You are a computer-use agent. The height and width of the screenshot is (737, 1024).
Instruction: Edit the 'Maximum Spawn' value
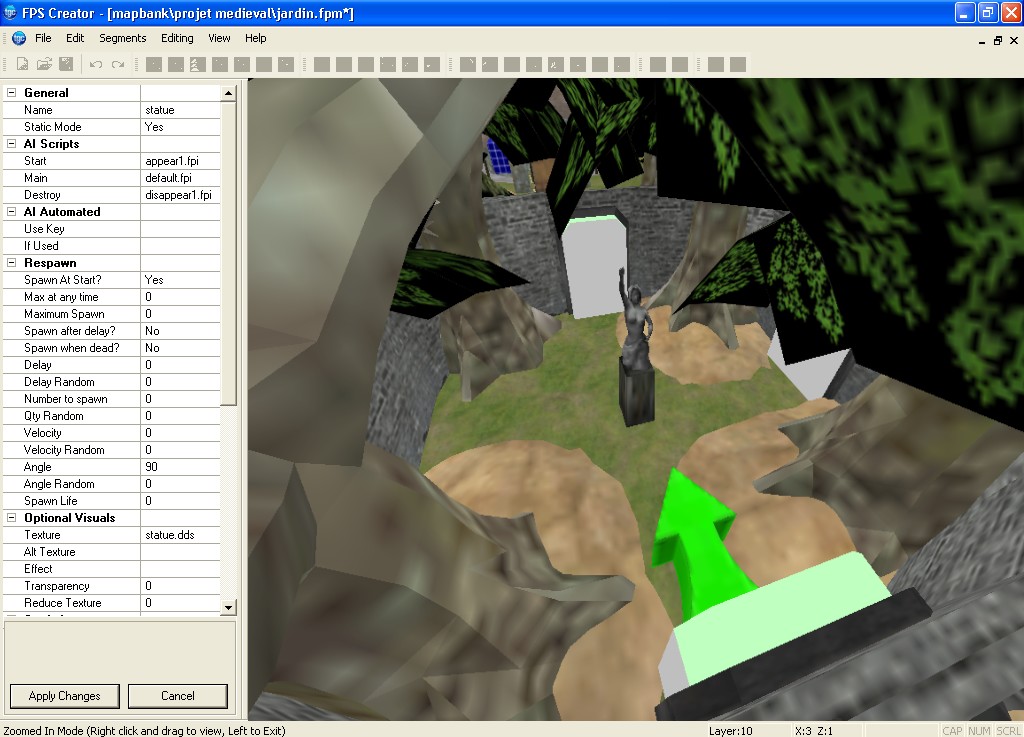tap(180, 313)
